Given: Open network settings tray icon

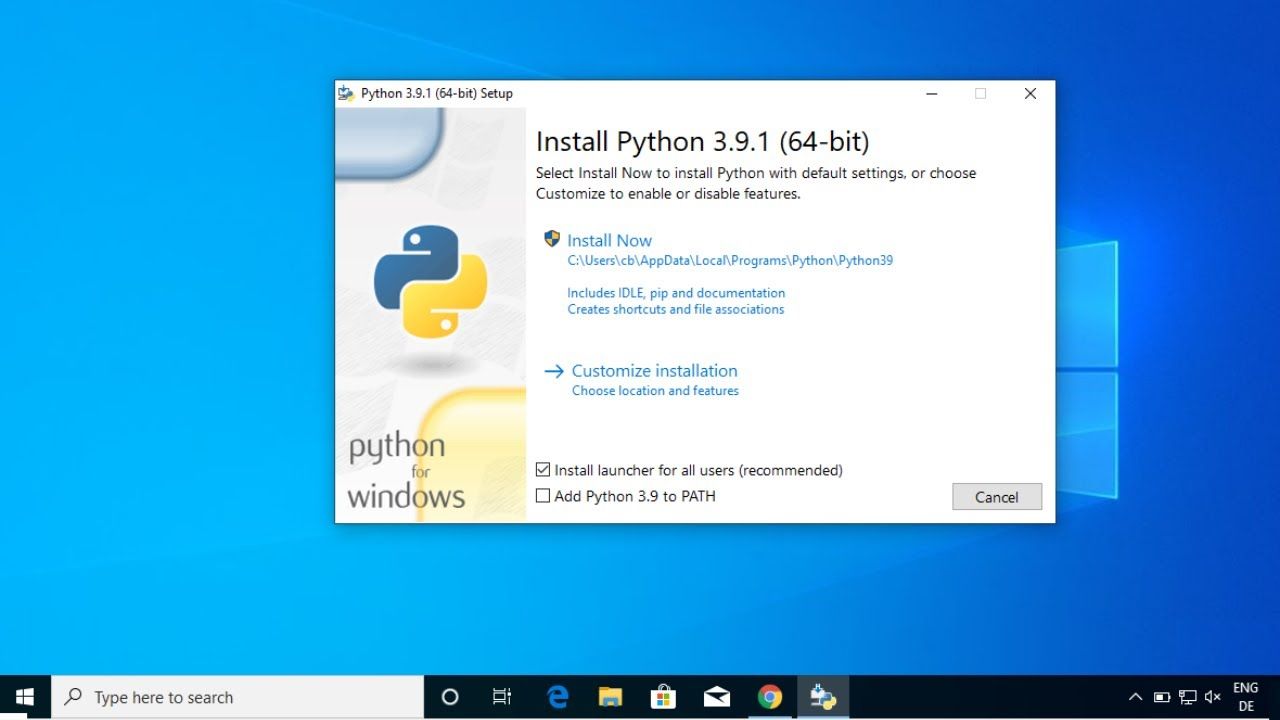Looking at the screenshot, I should click(x=1188, y=697).
